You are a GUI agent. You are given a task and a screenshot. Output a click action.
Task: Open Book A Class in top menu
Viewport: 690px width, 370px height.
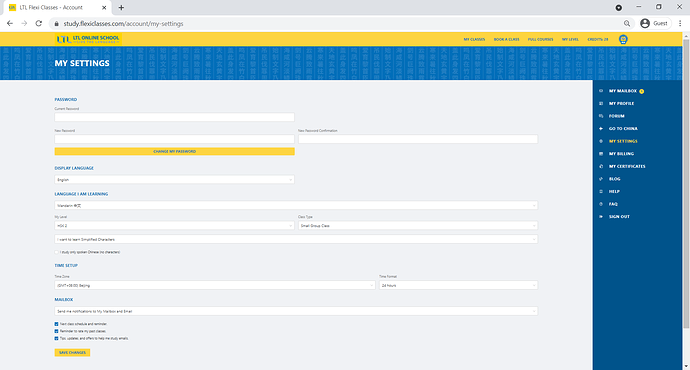coord(506,40)
